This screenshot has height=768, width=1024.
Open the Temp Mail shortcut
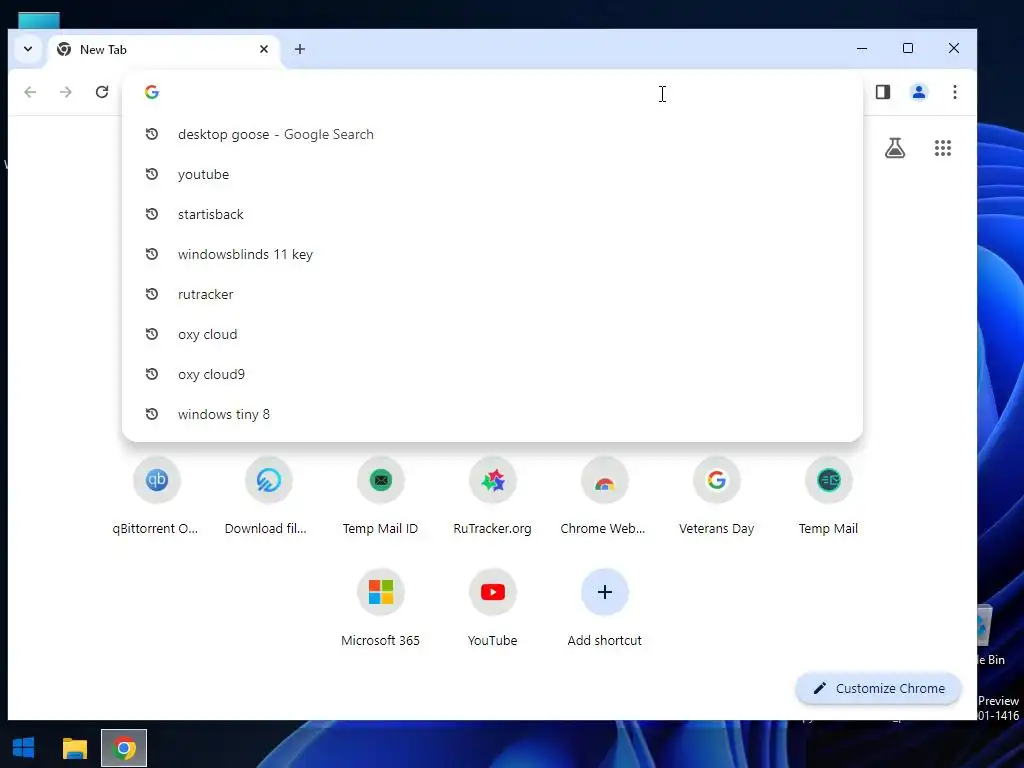tap(829, 496)
